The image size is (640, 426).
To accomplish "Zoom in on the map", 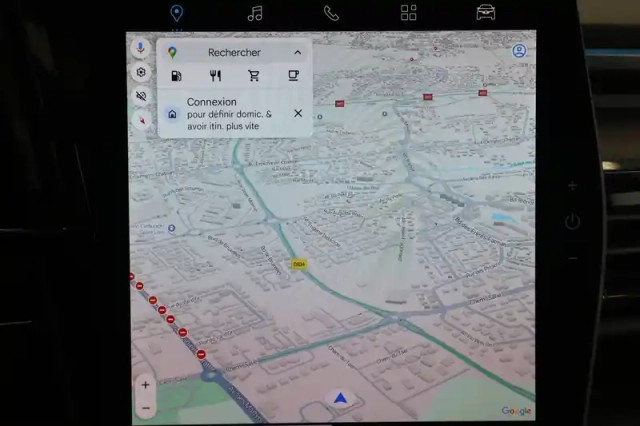I will (x=145, y=385).
